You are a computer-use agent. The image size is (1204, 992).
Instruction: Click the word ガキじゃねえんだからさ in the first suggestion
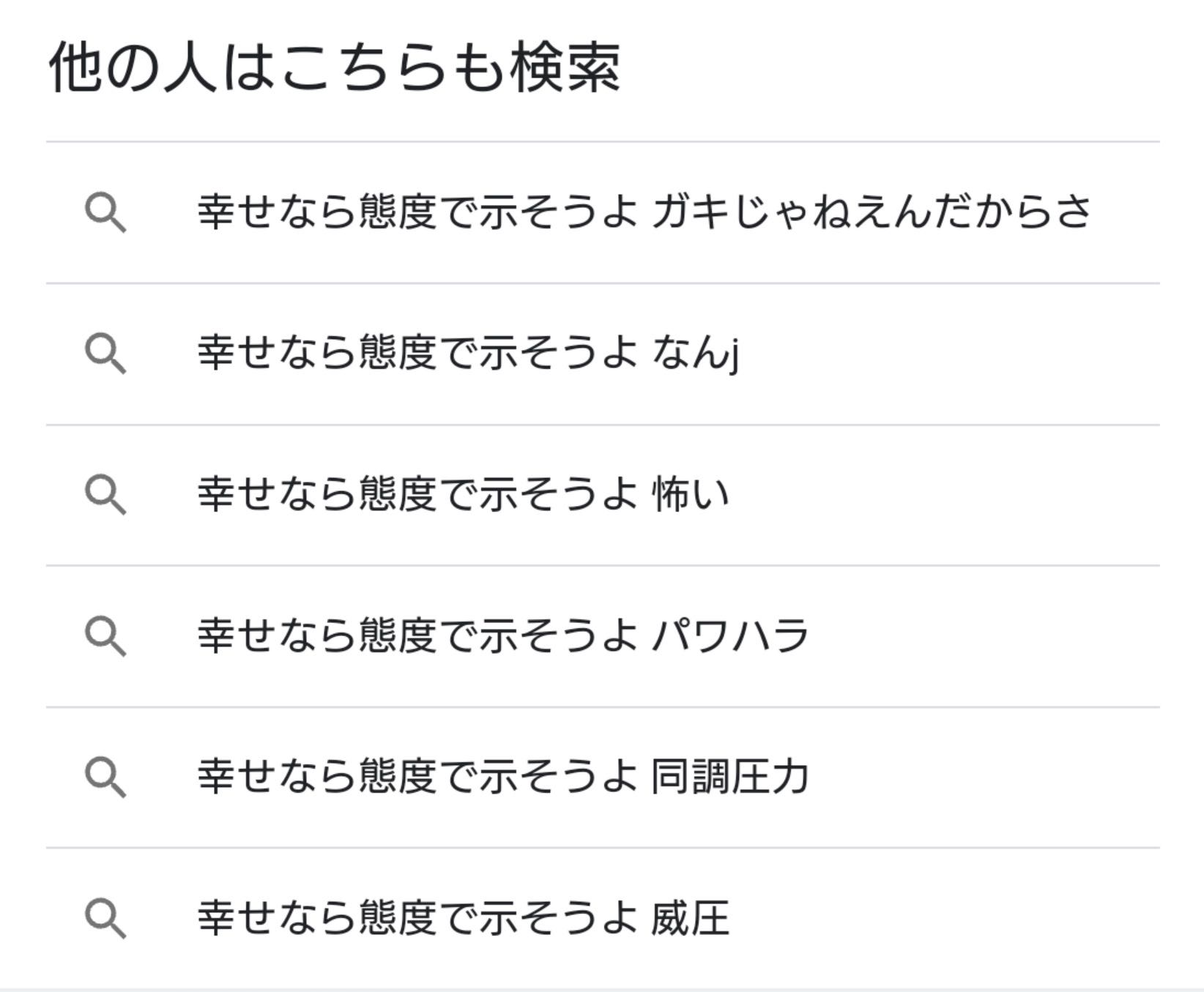click(x=872, y=213)
